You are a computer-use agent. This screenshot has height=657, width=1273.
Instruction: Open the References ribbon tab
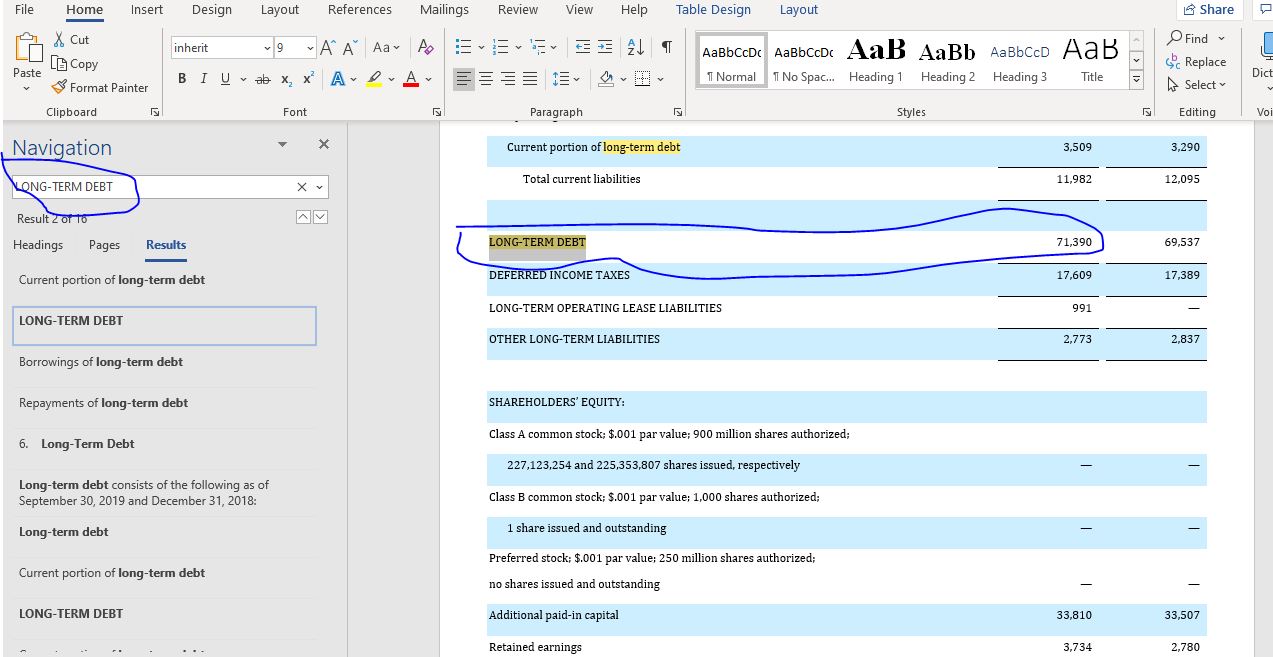(x=358, y=10)
